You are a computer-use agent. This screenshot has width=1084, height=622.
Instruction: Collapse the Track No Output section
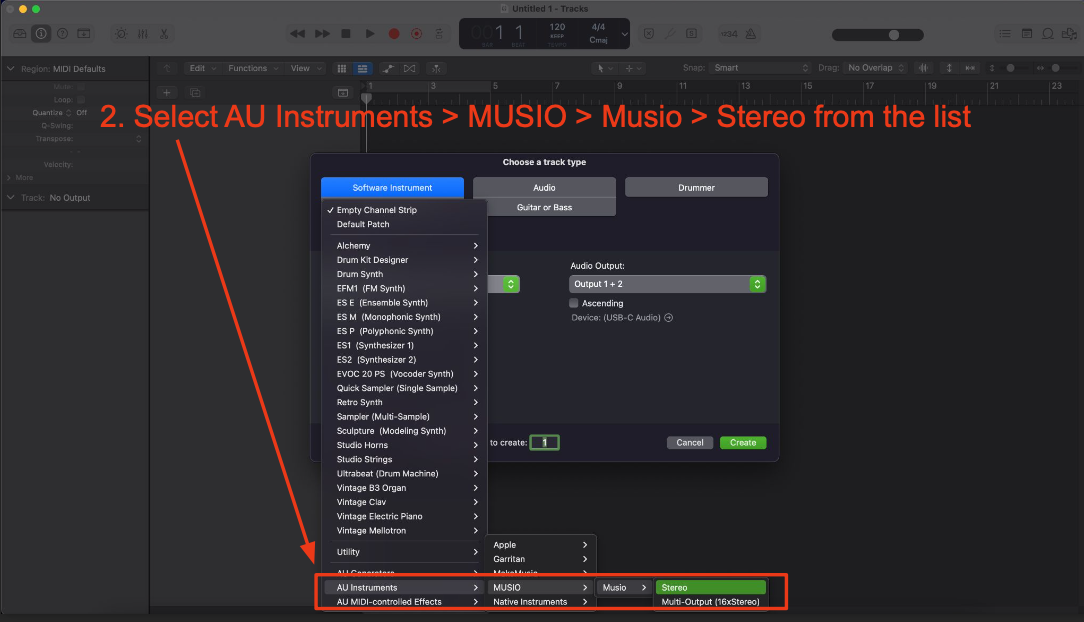point(10,198)
